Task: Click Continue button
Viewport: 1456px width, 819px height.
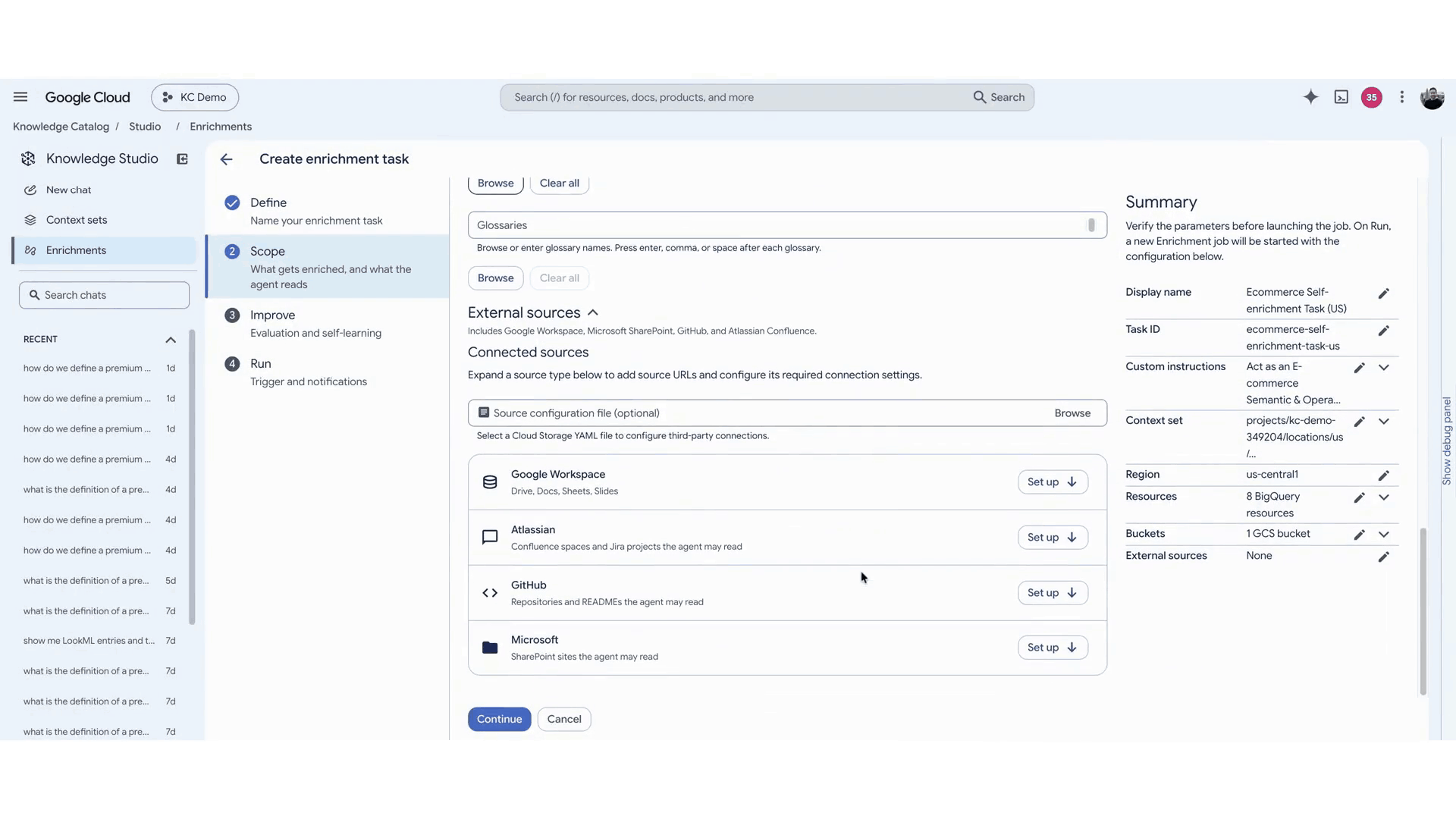Action: pyautogui.click(x=499, y=720)
